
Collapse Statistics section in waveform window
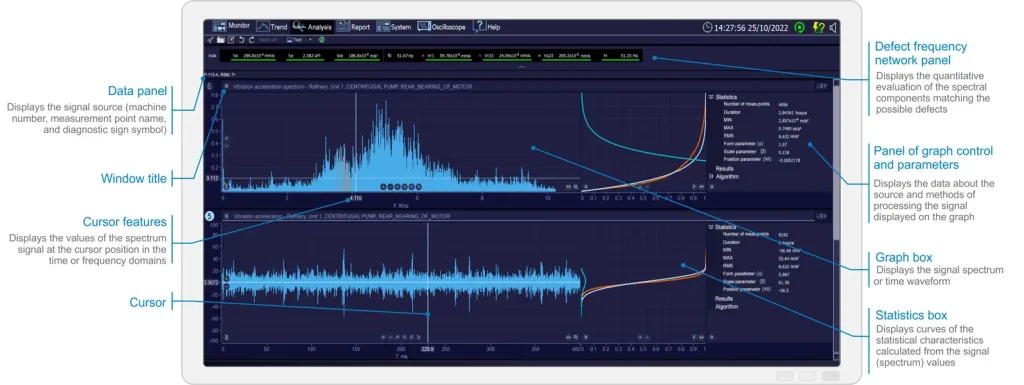click(x=711, y=227)
